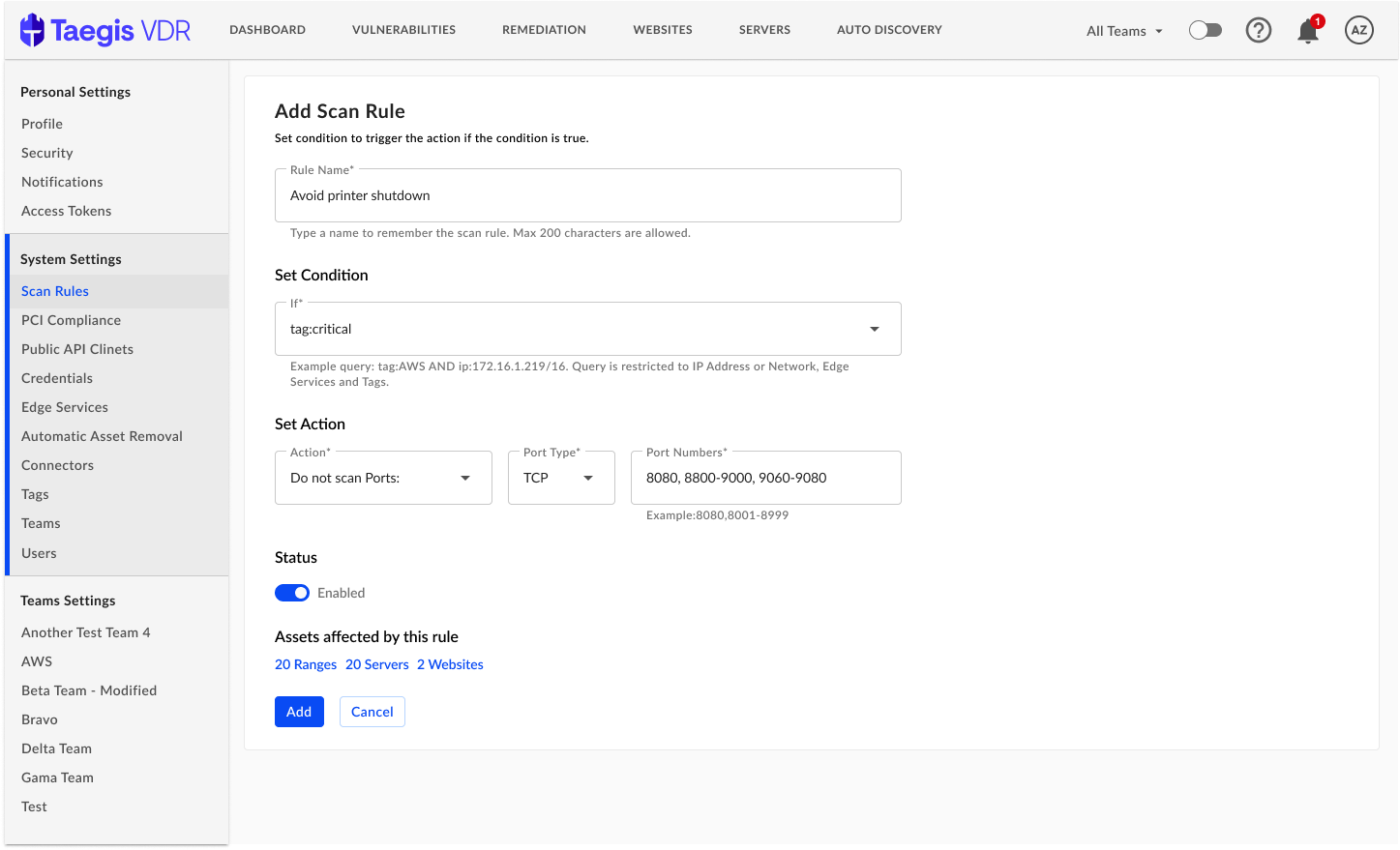Switch to the Servers tab

point(764,30)
